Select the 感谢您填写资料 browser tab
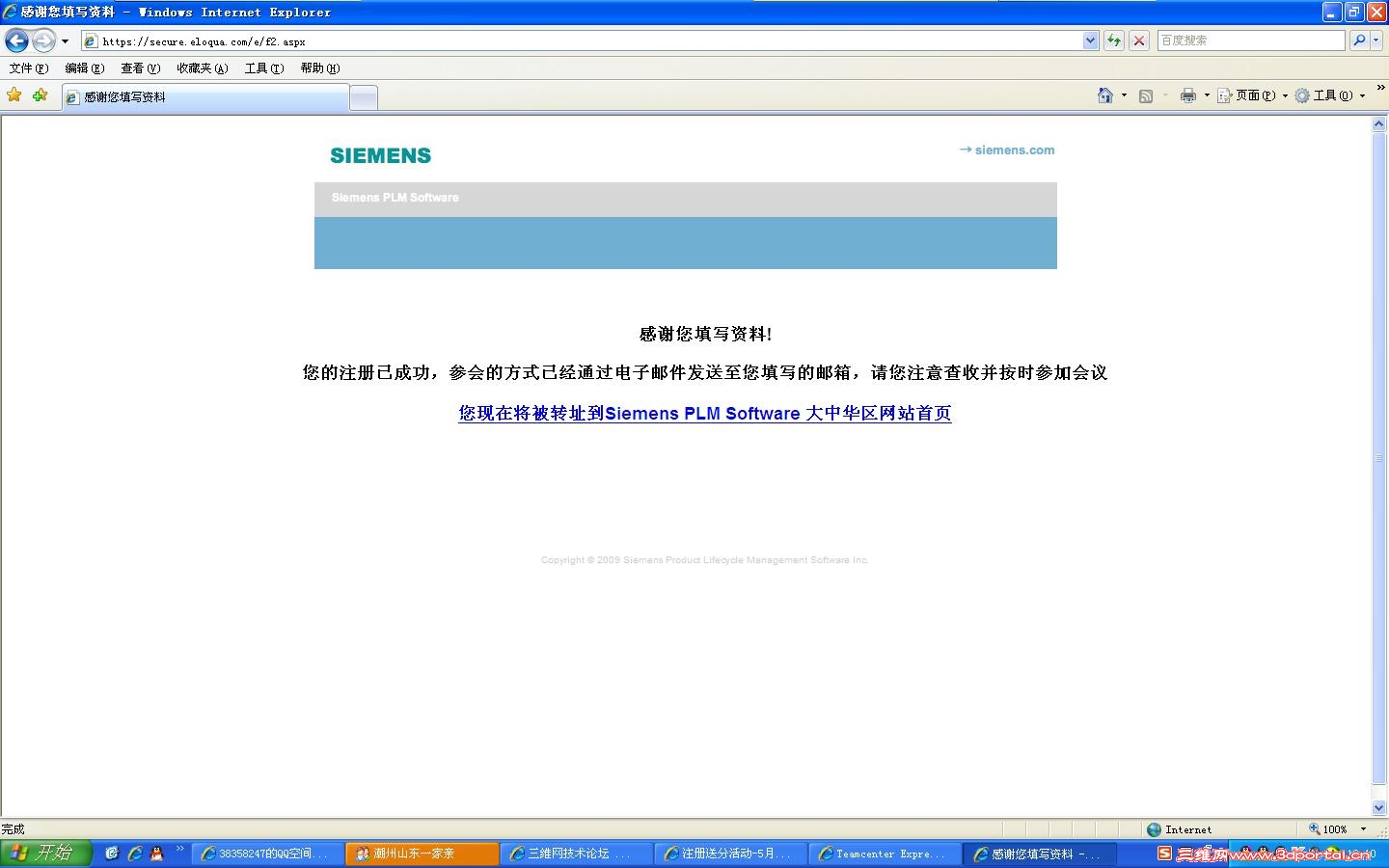Viewport: 1389px width, 868px height. click(x=205, y=97)
